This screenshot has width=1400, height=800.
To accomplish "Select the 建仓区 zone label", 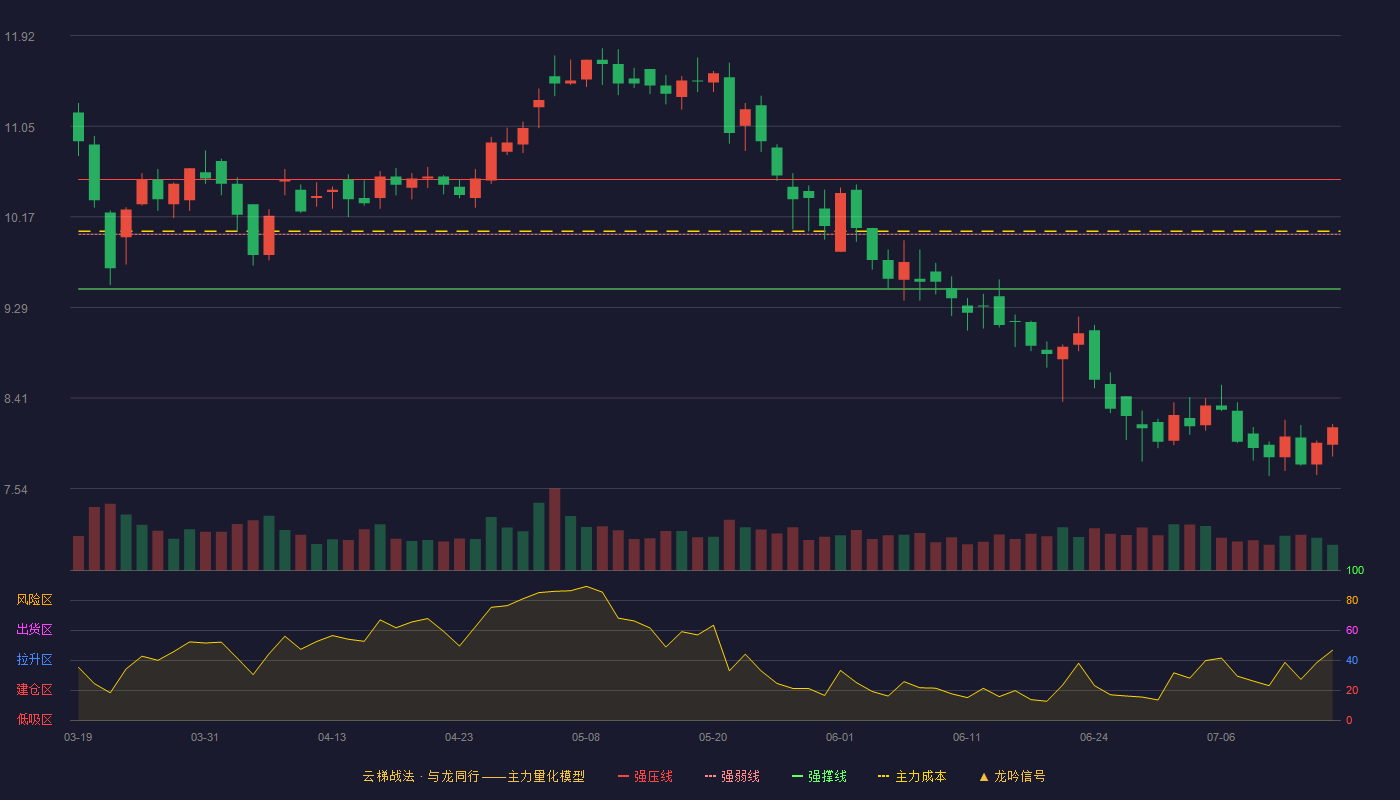I will click(34, 690).
